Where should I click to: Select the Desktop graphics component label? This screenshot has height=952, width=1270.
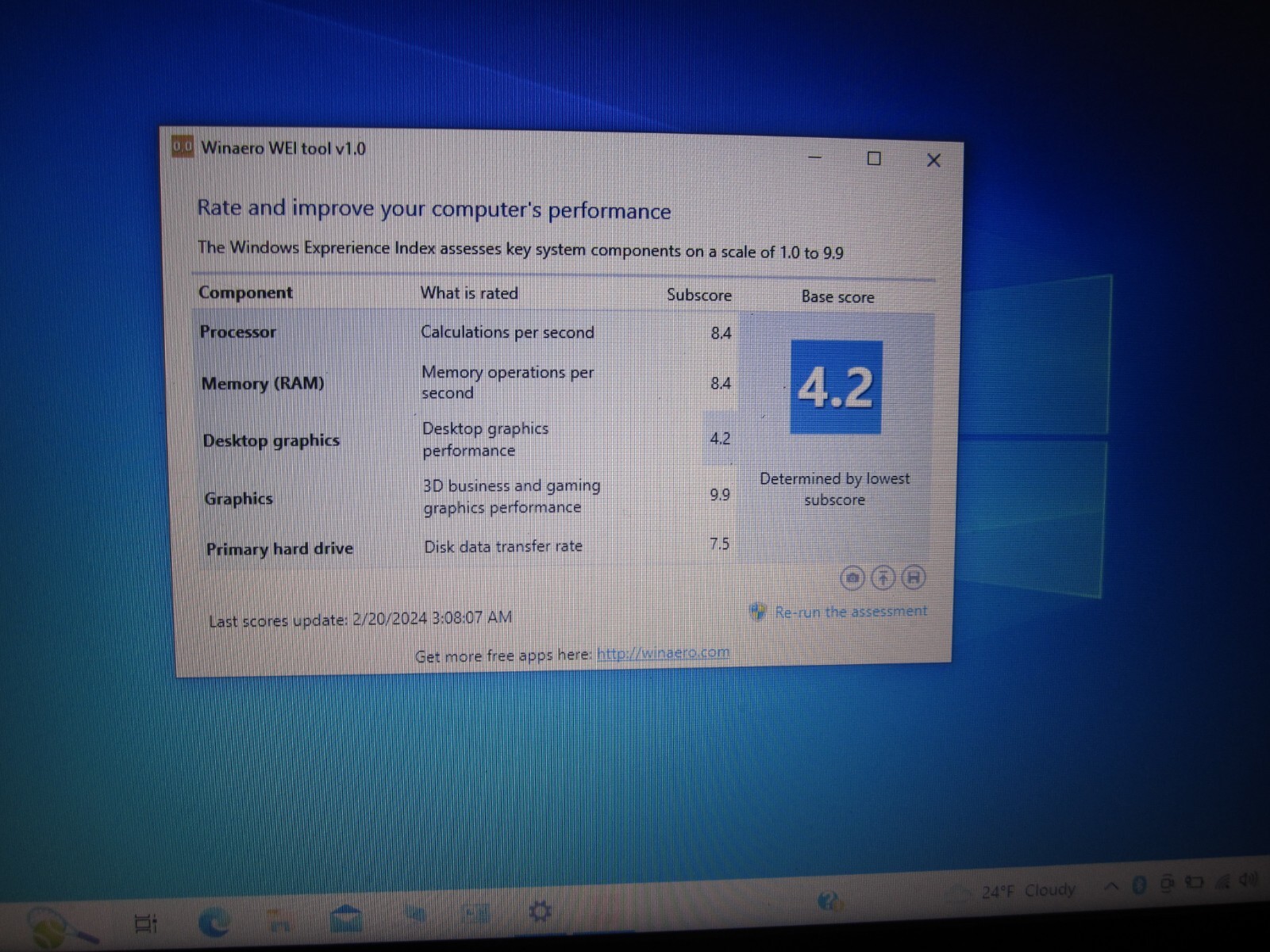coord(271,440)
